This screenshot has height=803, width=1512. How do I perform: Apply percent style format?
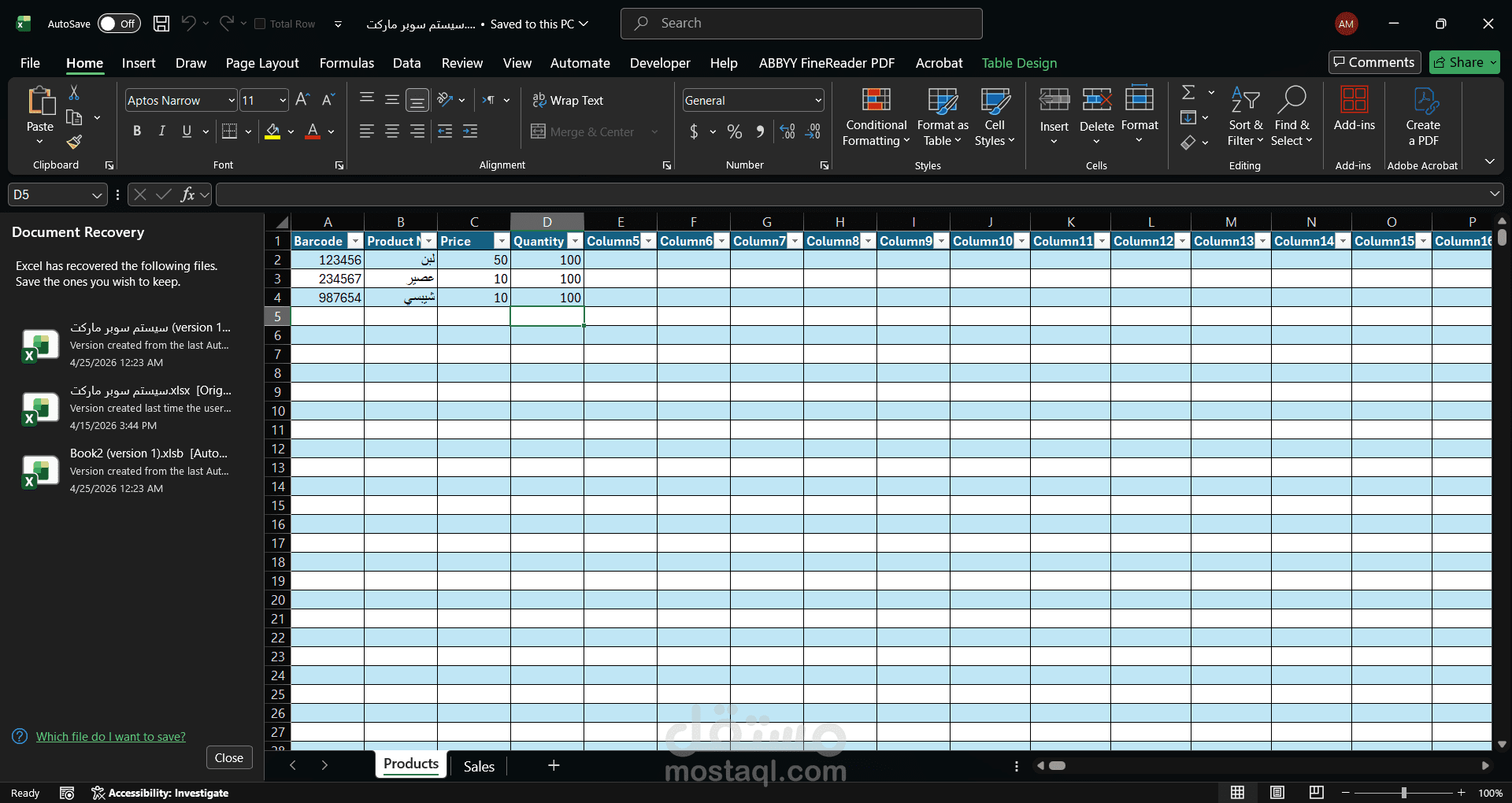[734, 132]
